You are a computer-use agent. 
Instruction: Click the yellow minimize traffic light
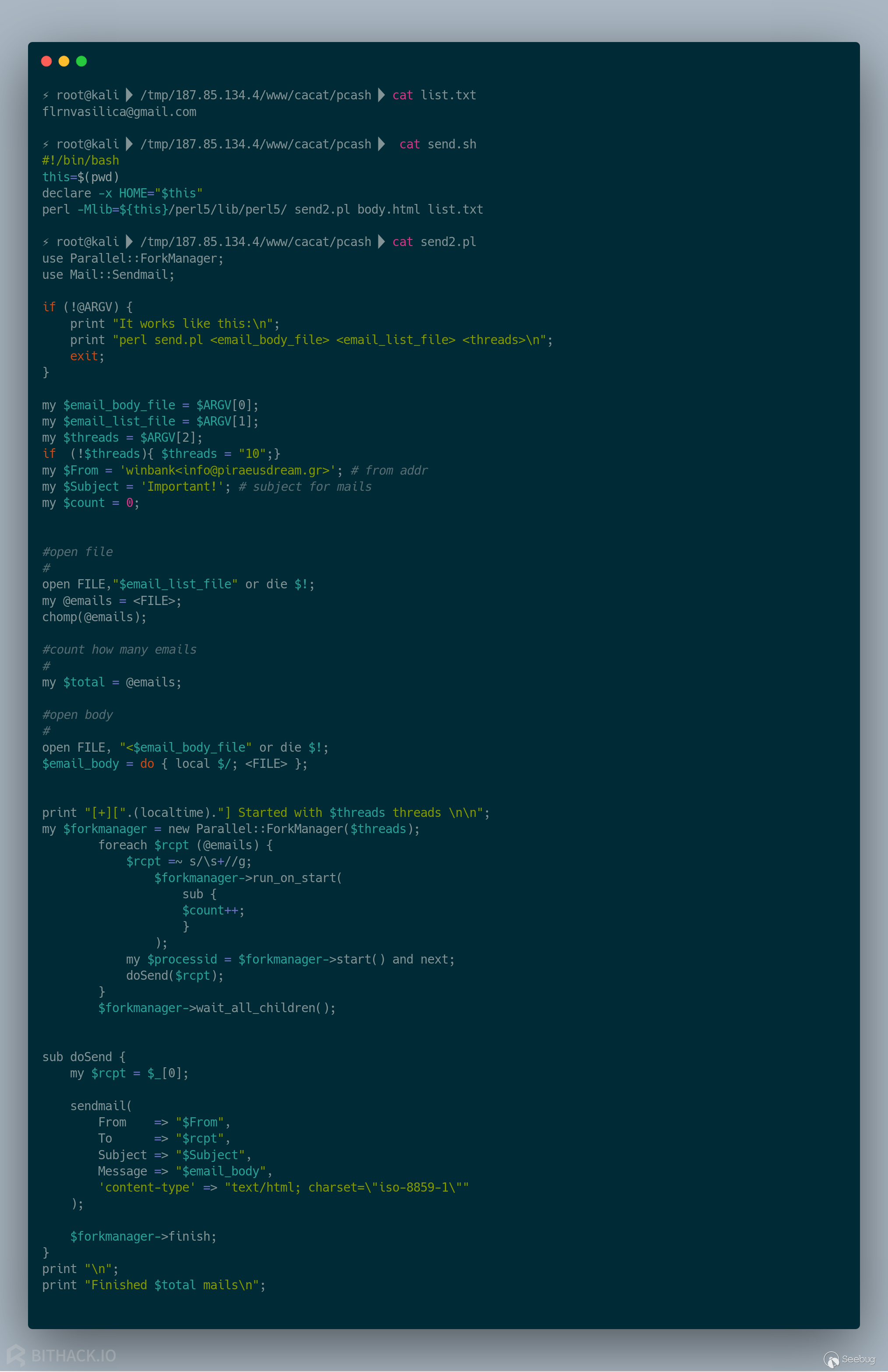[64, 61]
